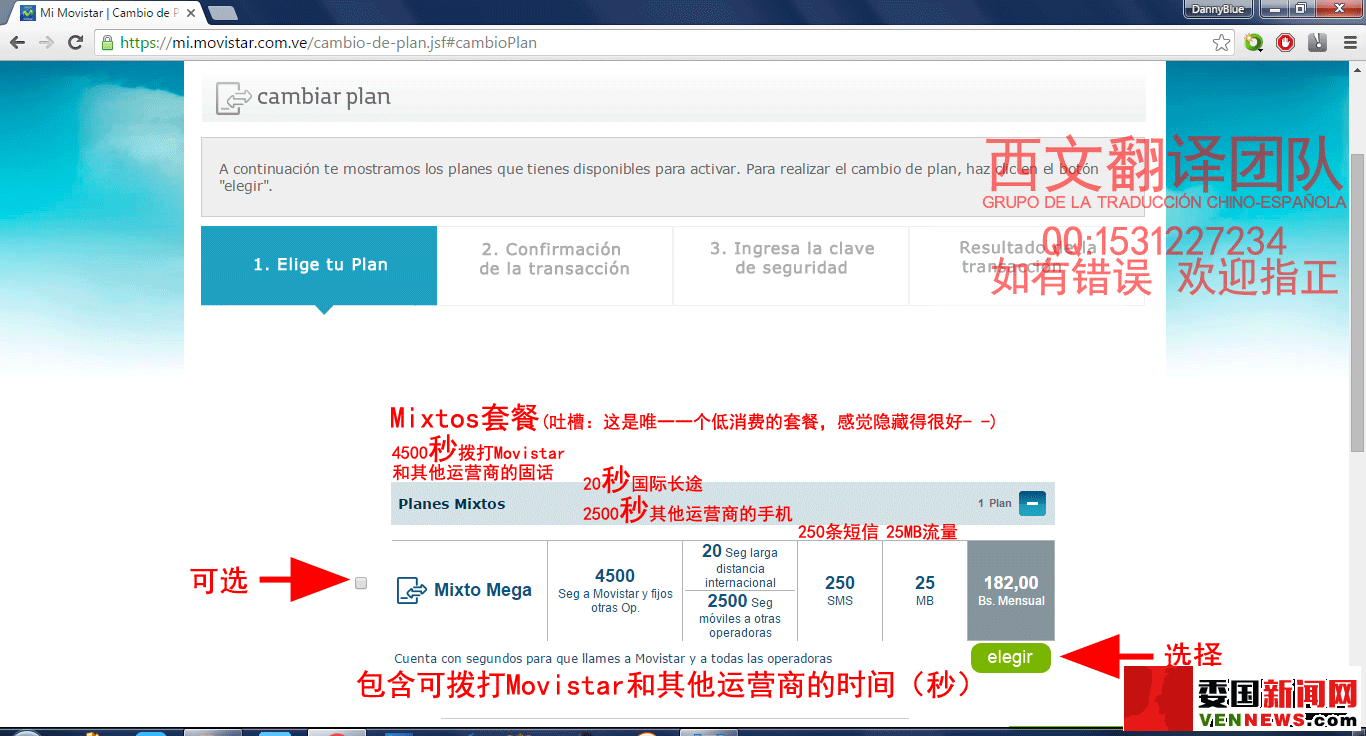Viewport: 1366px width, 736px height.
Task: Open the AdBlock stop-hand extension
Action: pyautogui.click(x=1286, y=43)
